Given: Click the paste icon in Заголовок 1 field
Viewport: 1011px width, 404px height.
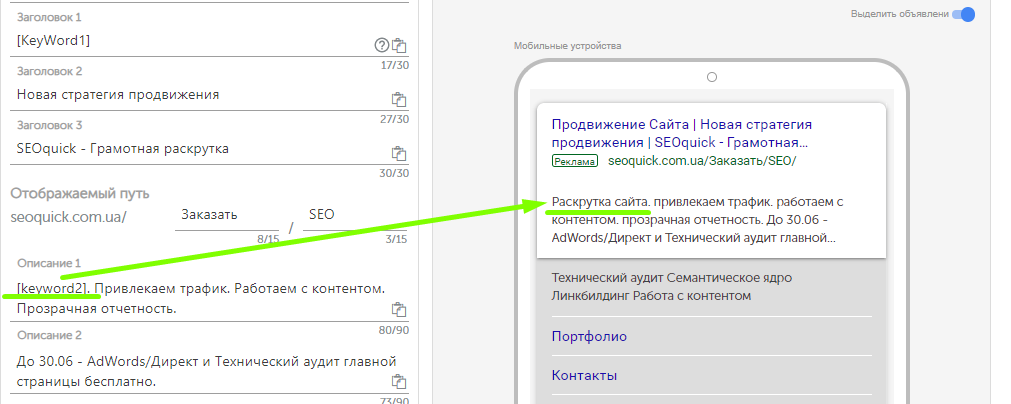Looking at the screenshot, I should click(x=400, y=45).
